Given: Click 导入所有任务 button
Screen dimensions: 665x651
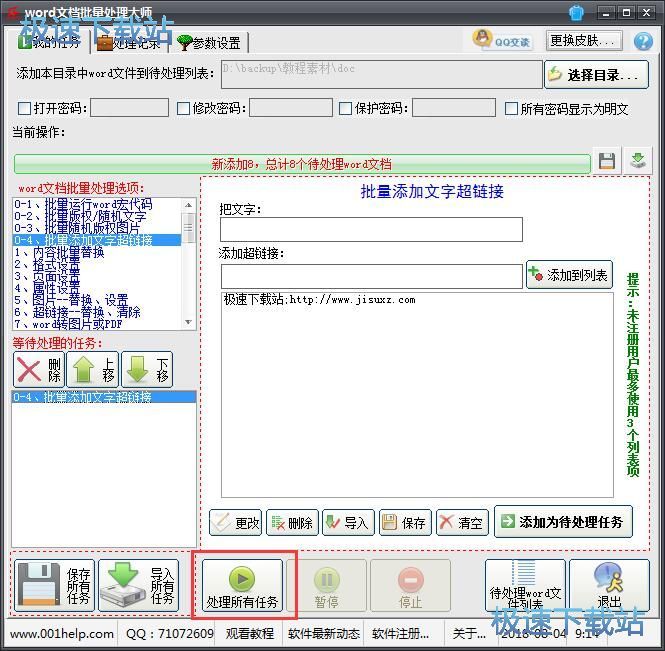Looking at the screenshot, I should pos(139,585).
